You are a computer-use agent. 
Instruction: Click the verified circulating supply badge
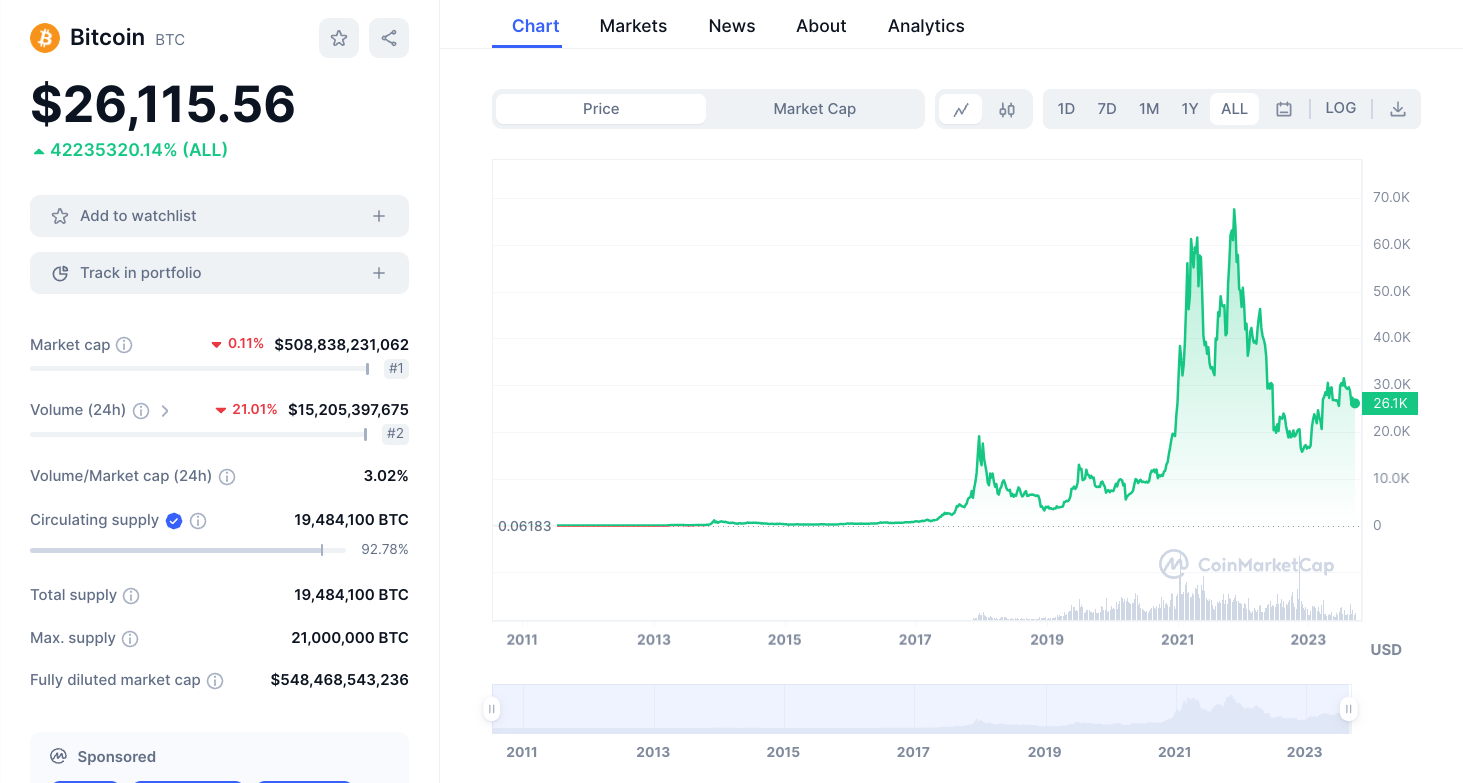[174, 520]
